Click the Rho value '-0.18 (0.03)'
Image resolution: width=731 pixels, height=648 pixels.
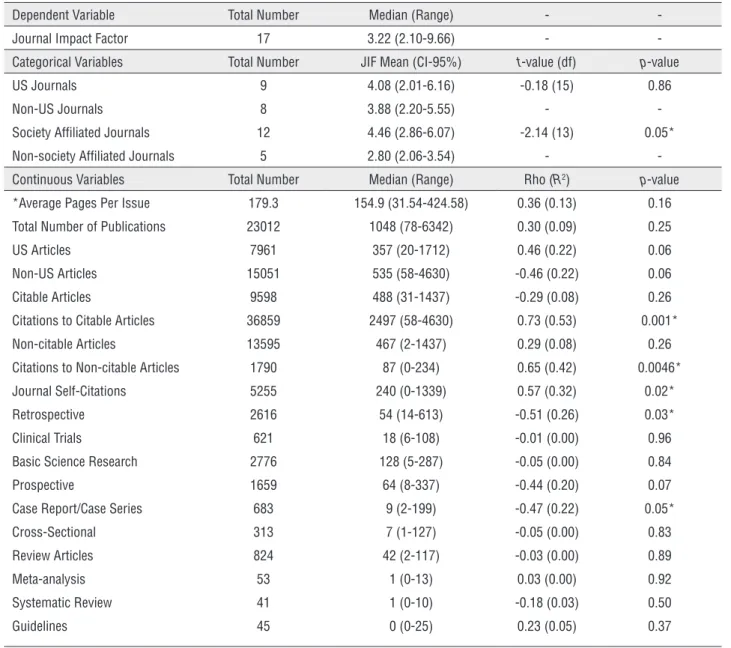pos(546,603)
